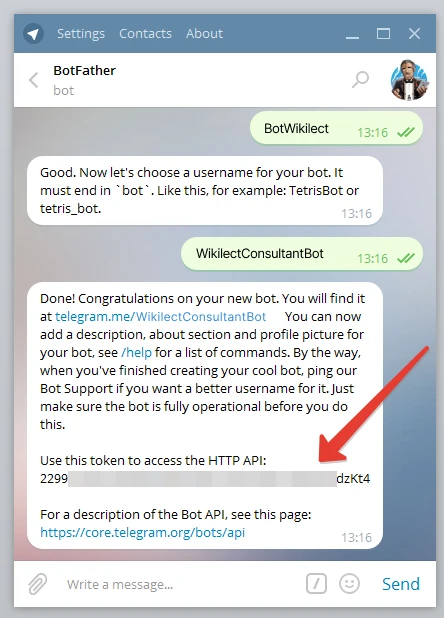Click the WikilectConsultantBot sent message bubble

tap(302, 254)
